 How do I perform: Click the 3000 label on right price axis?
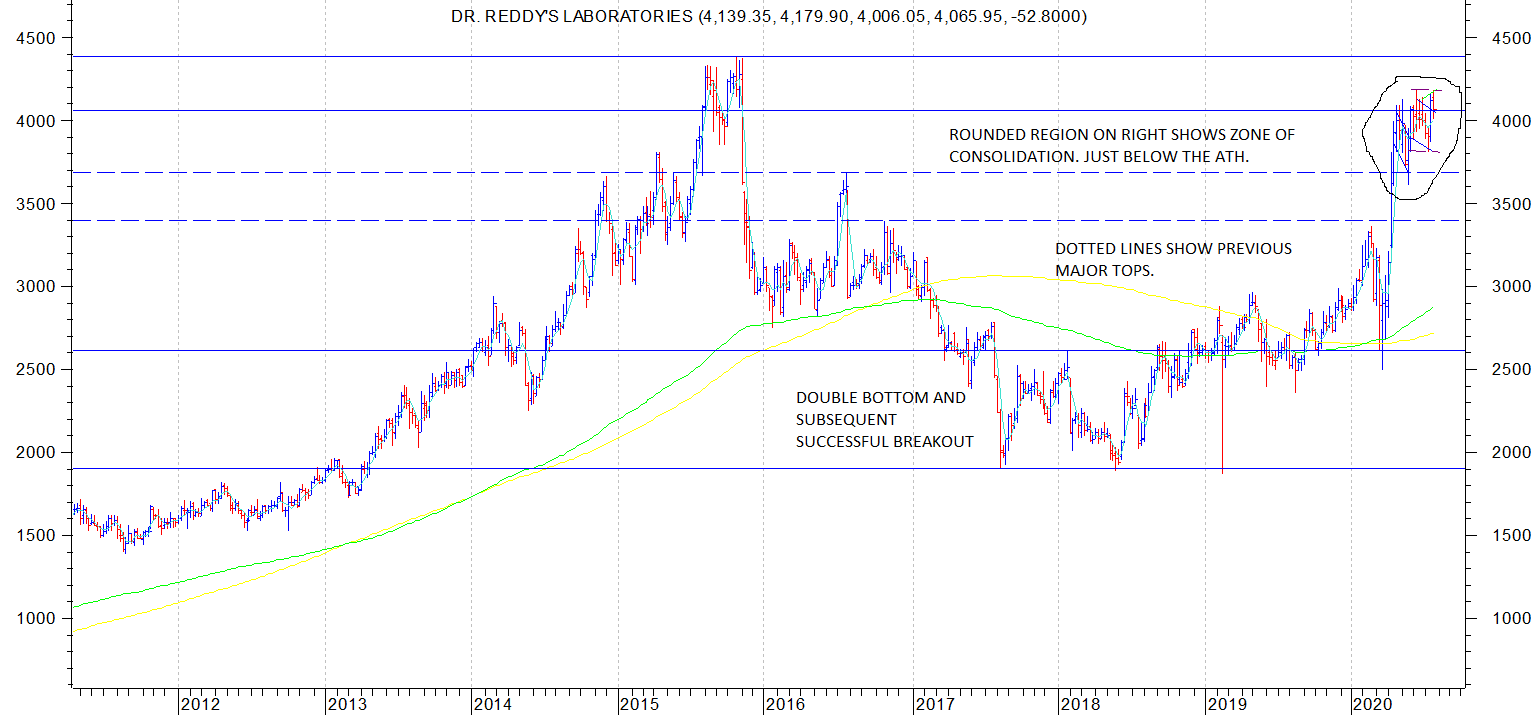1499,286
